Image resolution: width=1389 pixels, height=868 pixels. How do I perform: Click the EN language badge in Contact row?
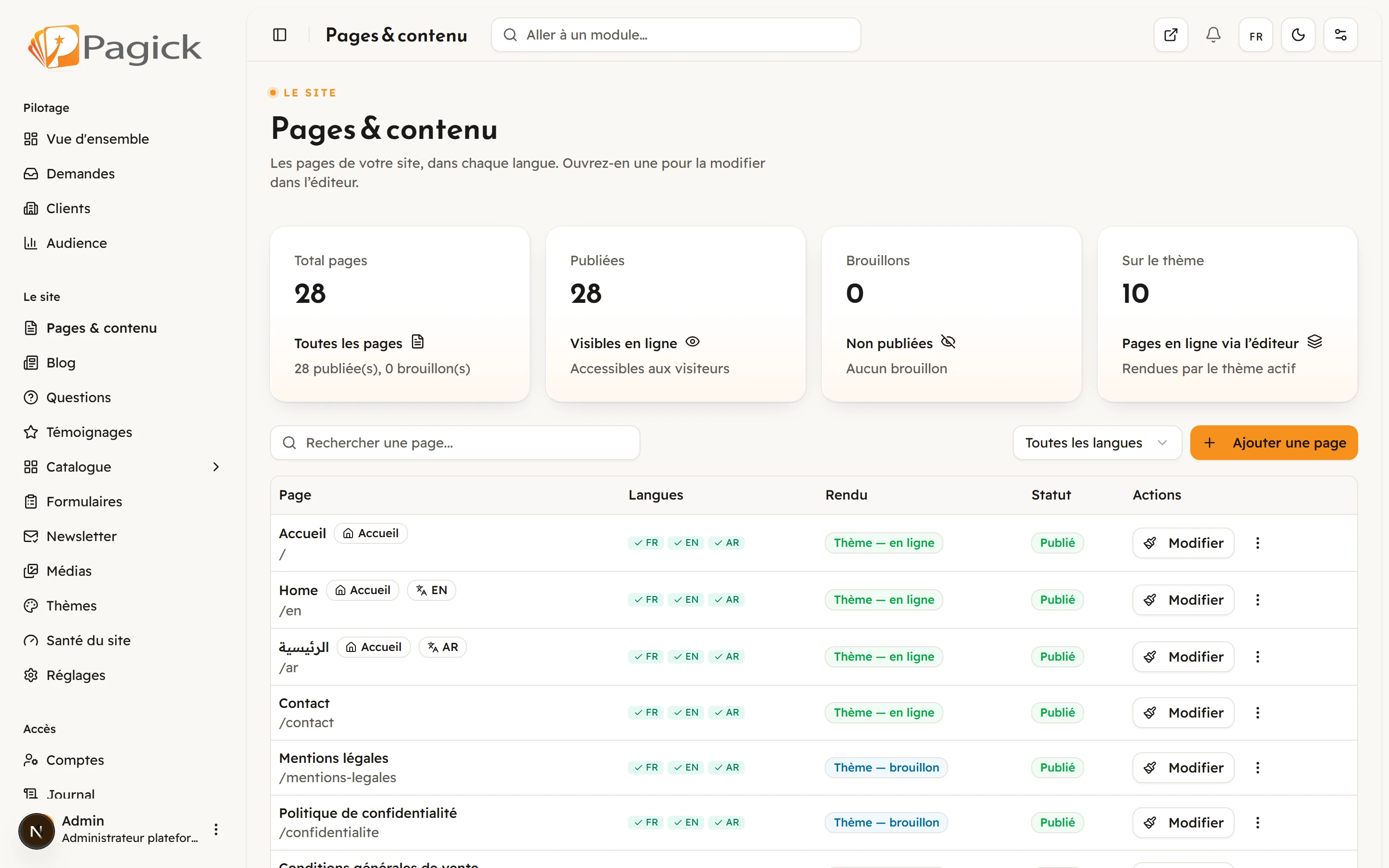pos(686,713)
